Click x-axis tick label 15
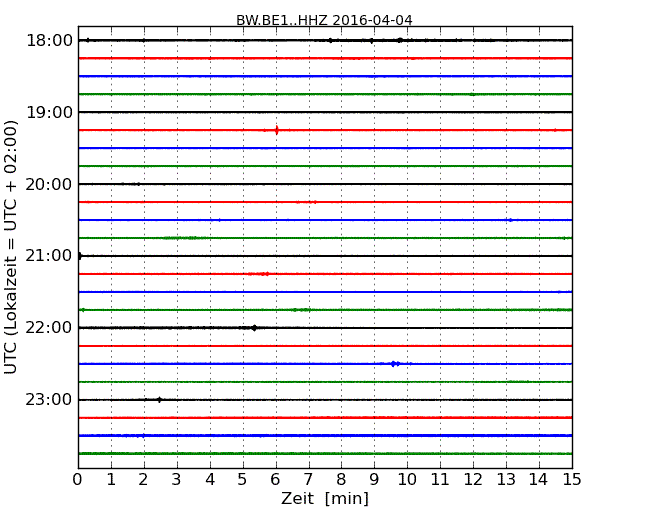The width and height of the screenshot is (650, 520). coord(572,480)
